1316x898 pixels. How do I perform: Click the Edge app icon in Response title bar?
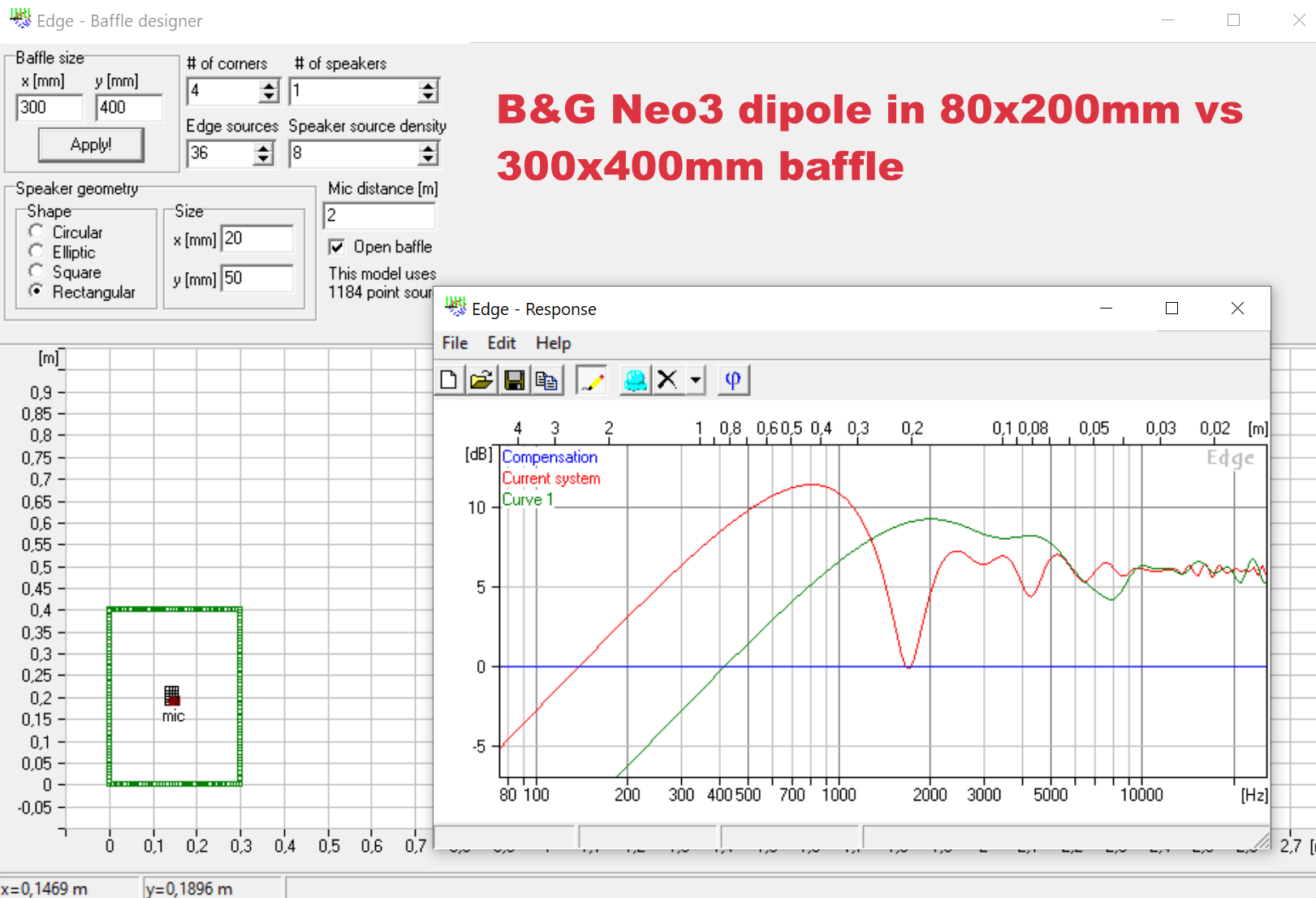point(455,308)
